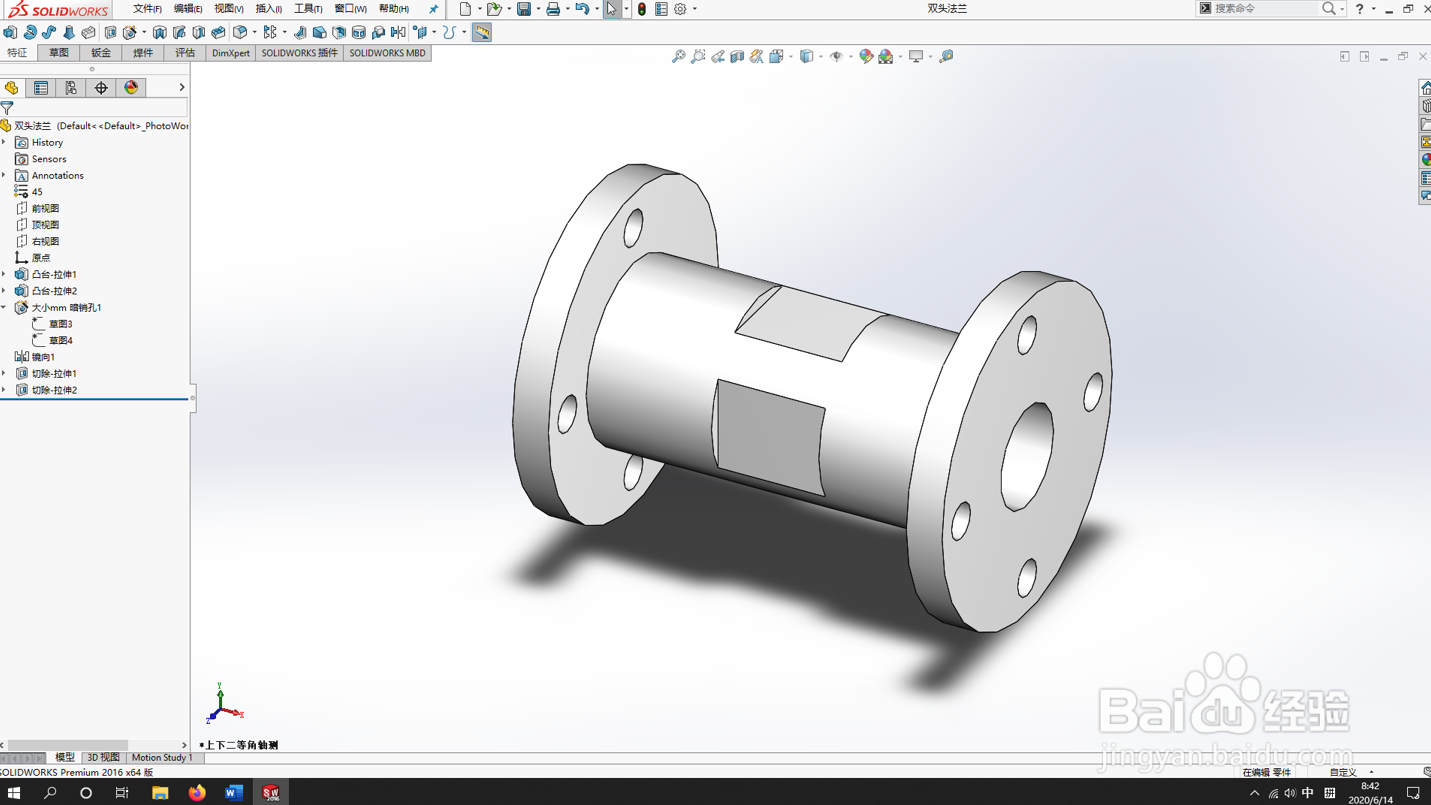Click the Zoom to Fit icon
1431x805 pixels.
coord(678,56)
